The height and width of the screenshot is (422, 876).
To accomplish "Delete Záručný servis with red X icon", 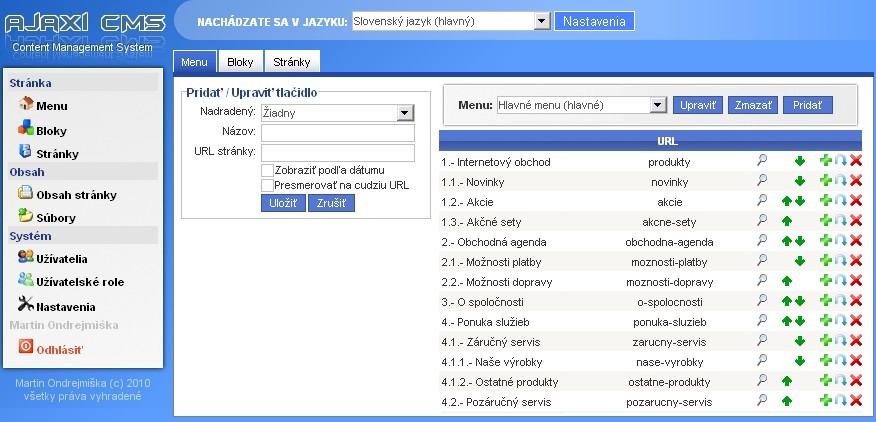I will click(856, 340).
